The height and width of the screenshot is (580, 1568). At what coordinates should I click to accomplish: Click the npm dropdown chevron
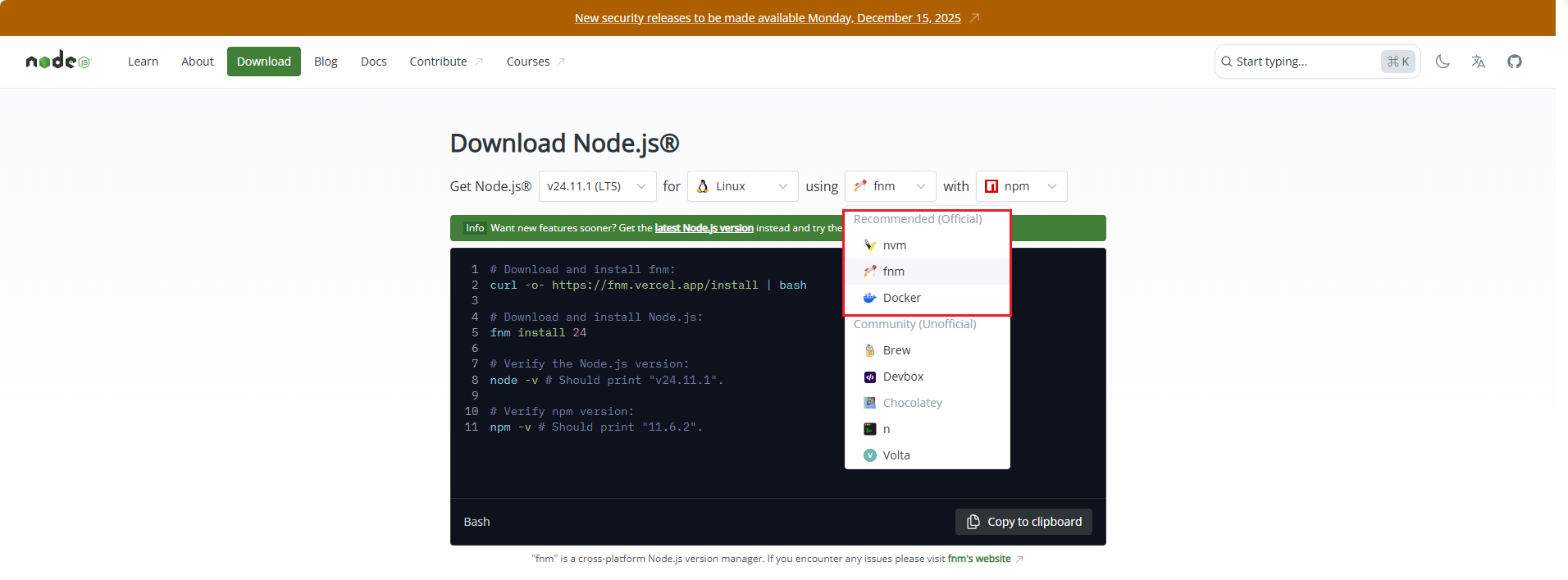1052,186
